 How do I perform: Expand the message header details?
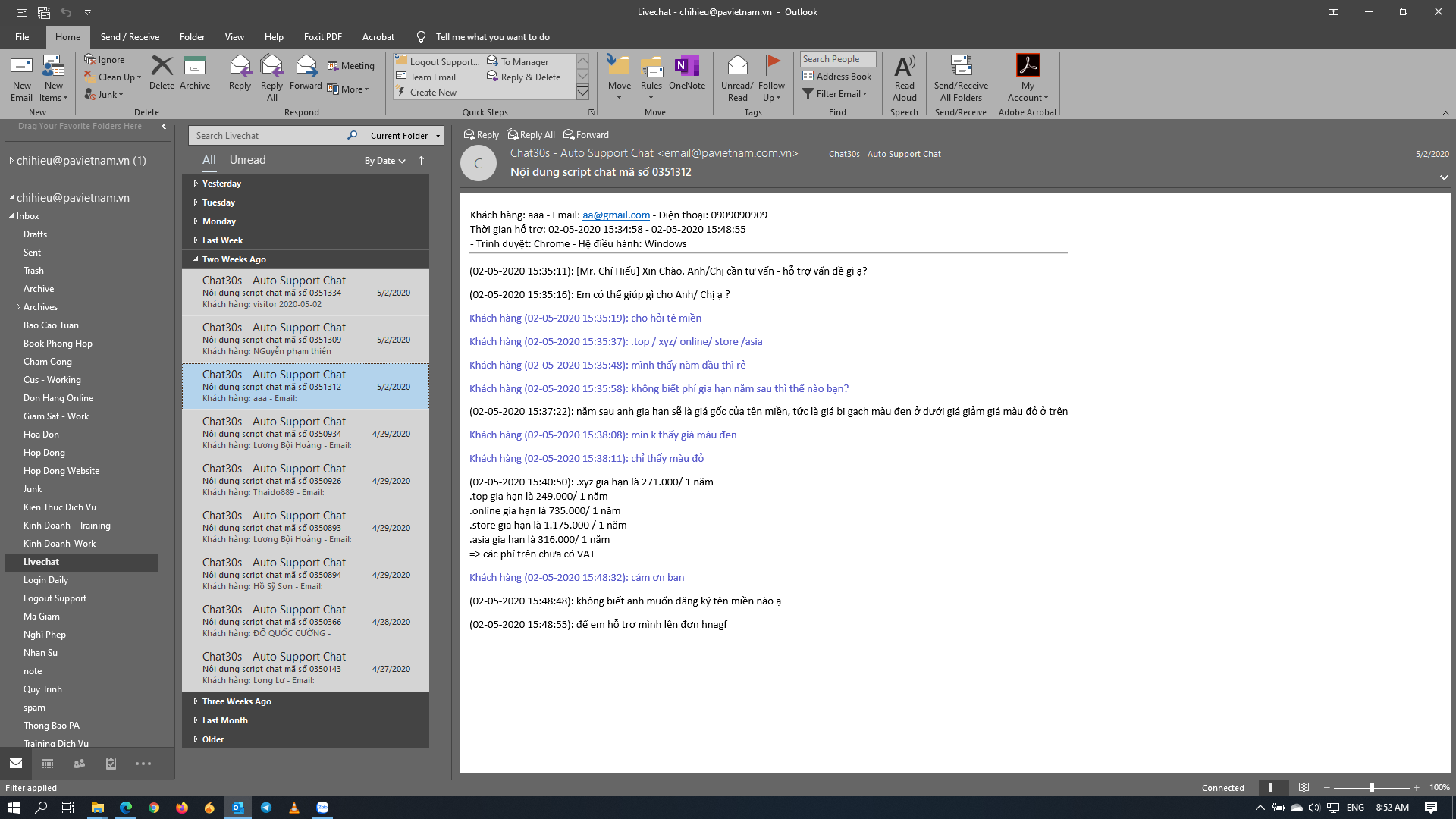pyautogui.click(x=1444, y=177)
